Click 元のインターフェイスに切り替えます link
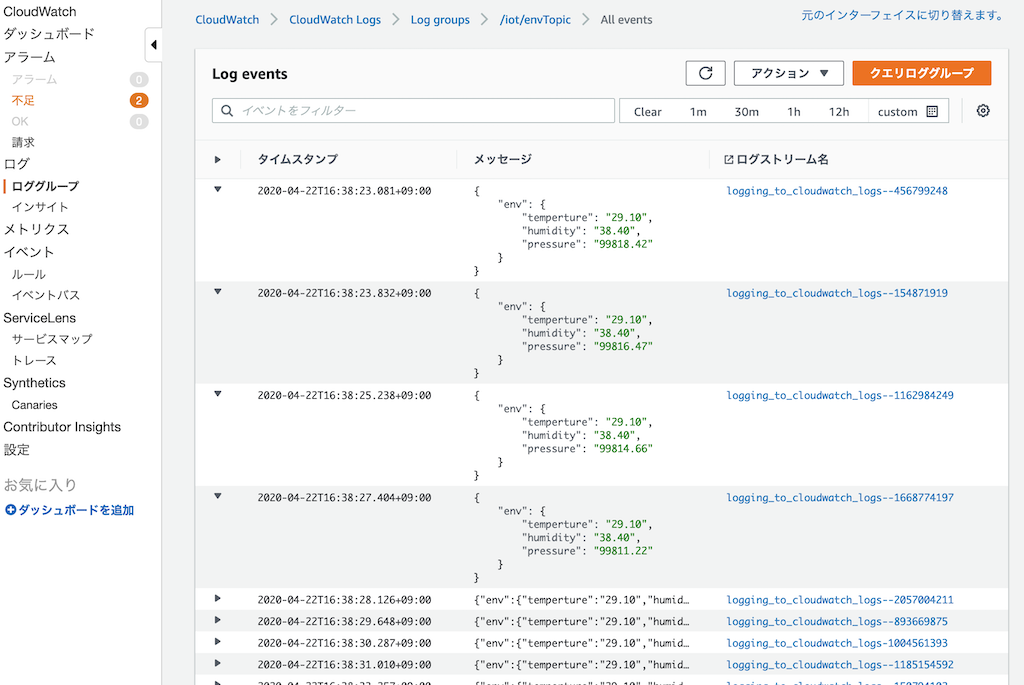 click(904, 15)
